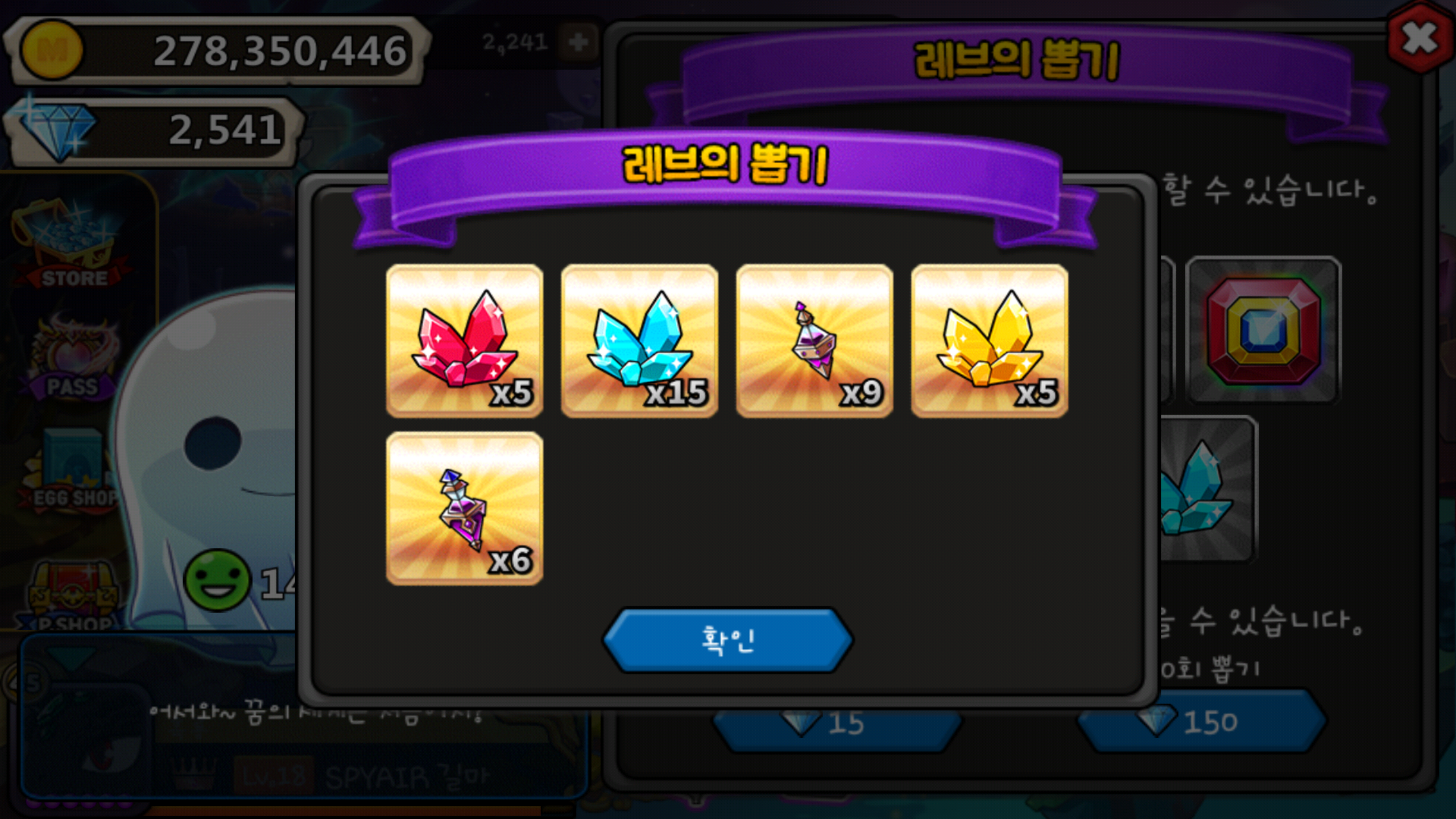Tap the gold coin balance bar
This screenshot has width=1456, height=819.
pos(216,51)
